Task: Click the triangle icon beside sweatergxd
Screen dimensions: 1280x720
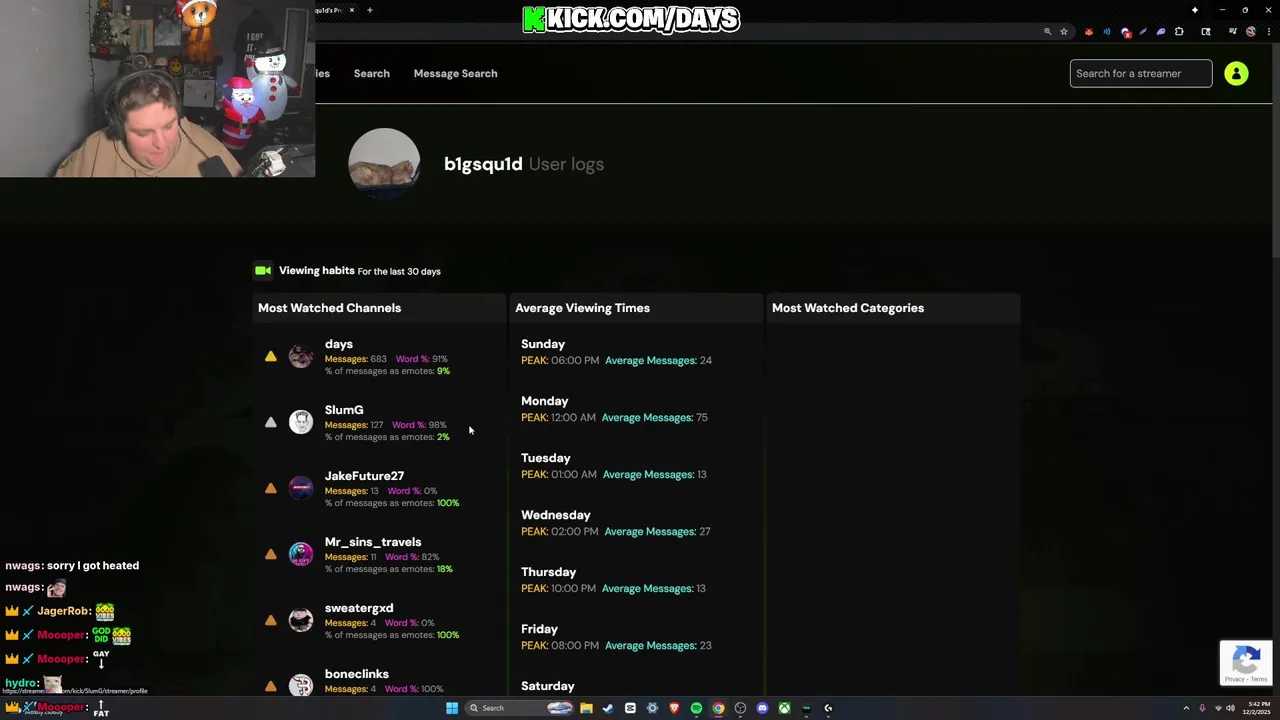Action: coord(271,620)
